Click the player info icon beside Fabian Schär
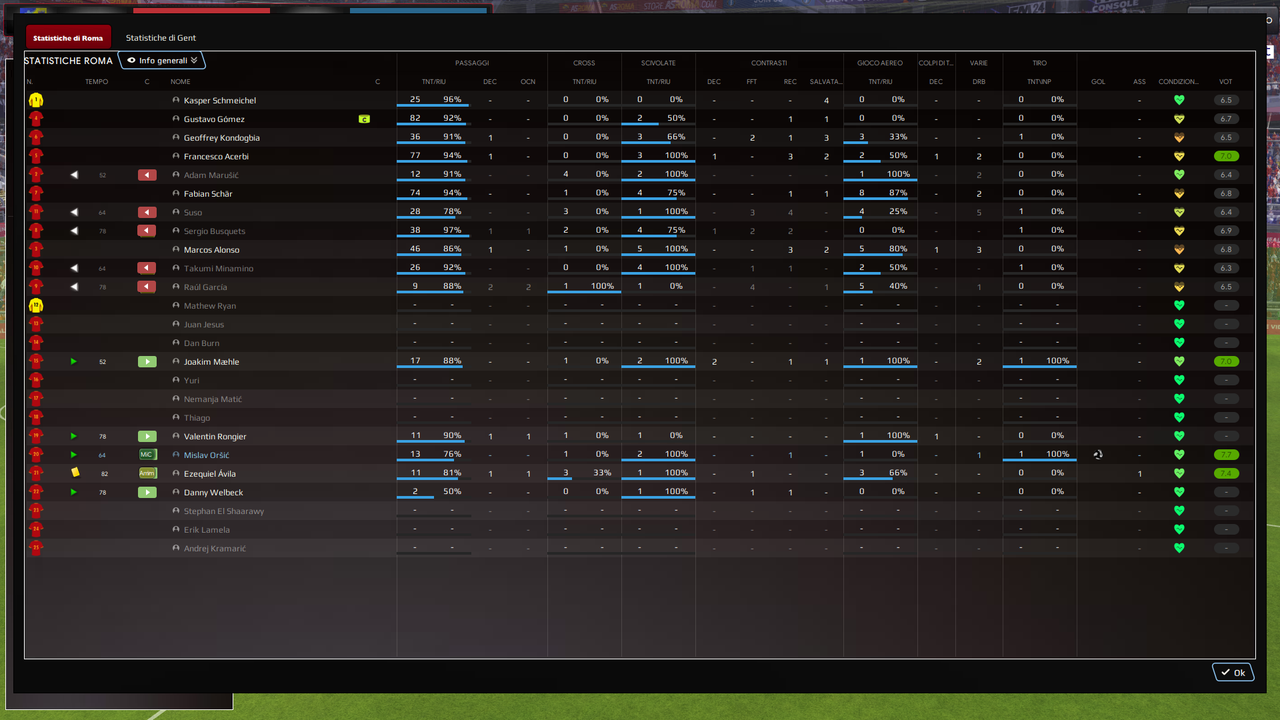 (x=176, y=194)
